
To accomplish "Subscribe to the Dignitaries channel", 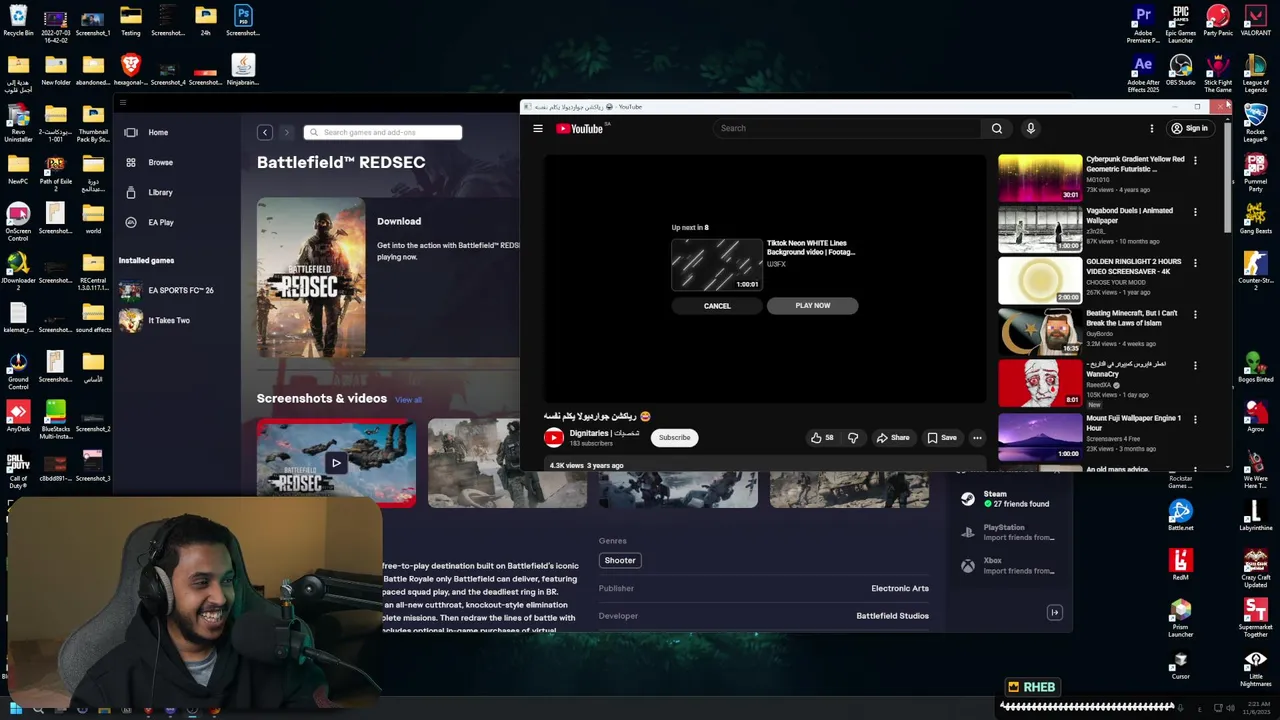I will point(675,437).
